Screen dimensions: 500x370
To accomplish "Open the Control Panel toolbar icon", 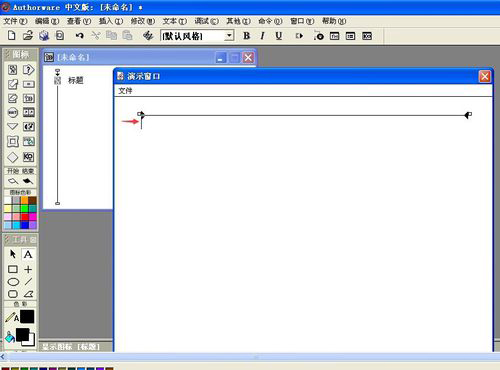I will [319, 36].
